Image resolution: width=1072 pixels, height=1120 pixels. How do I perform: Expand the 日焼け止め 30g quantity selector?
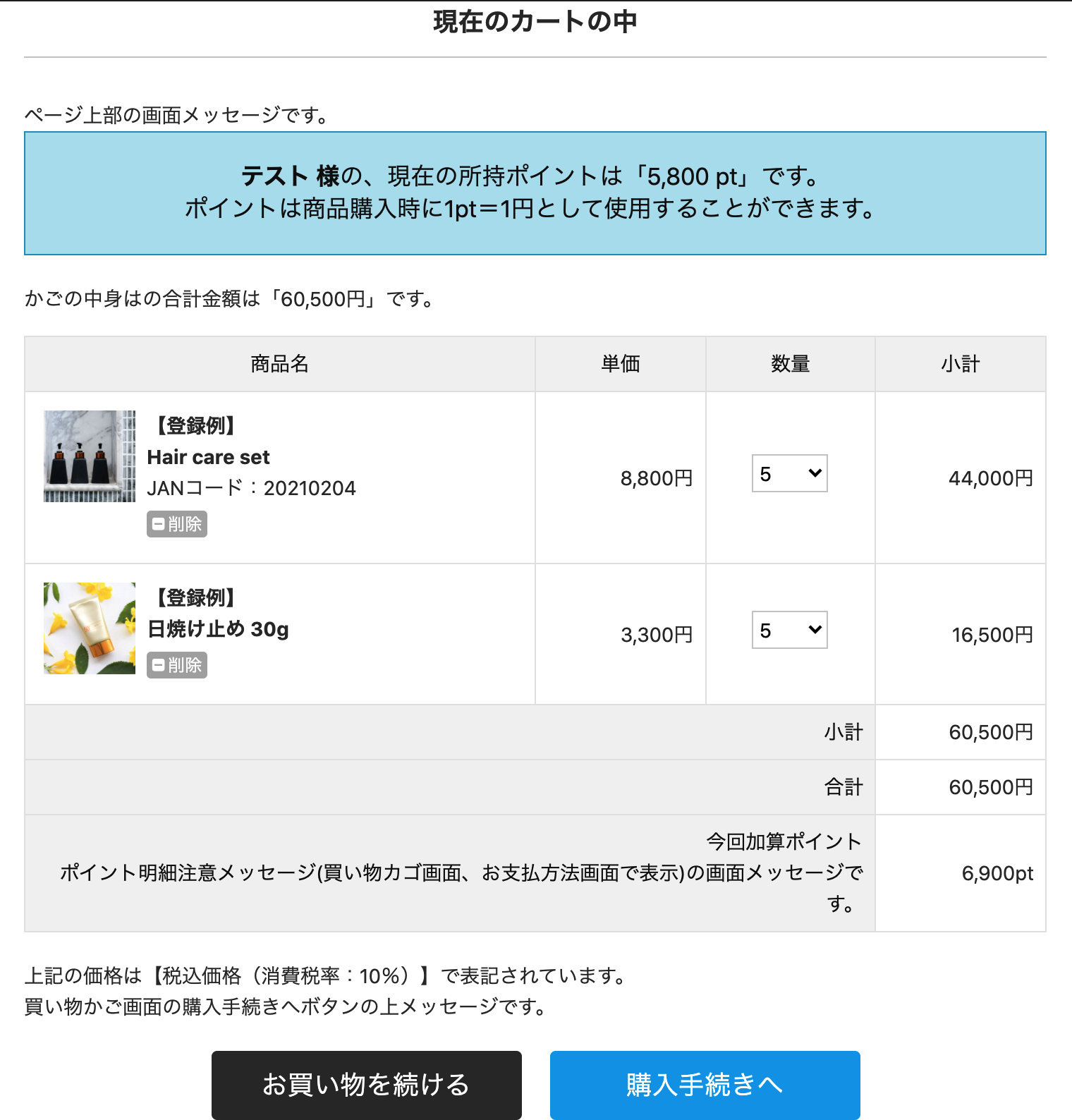789,631
